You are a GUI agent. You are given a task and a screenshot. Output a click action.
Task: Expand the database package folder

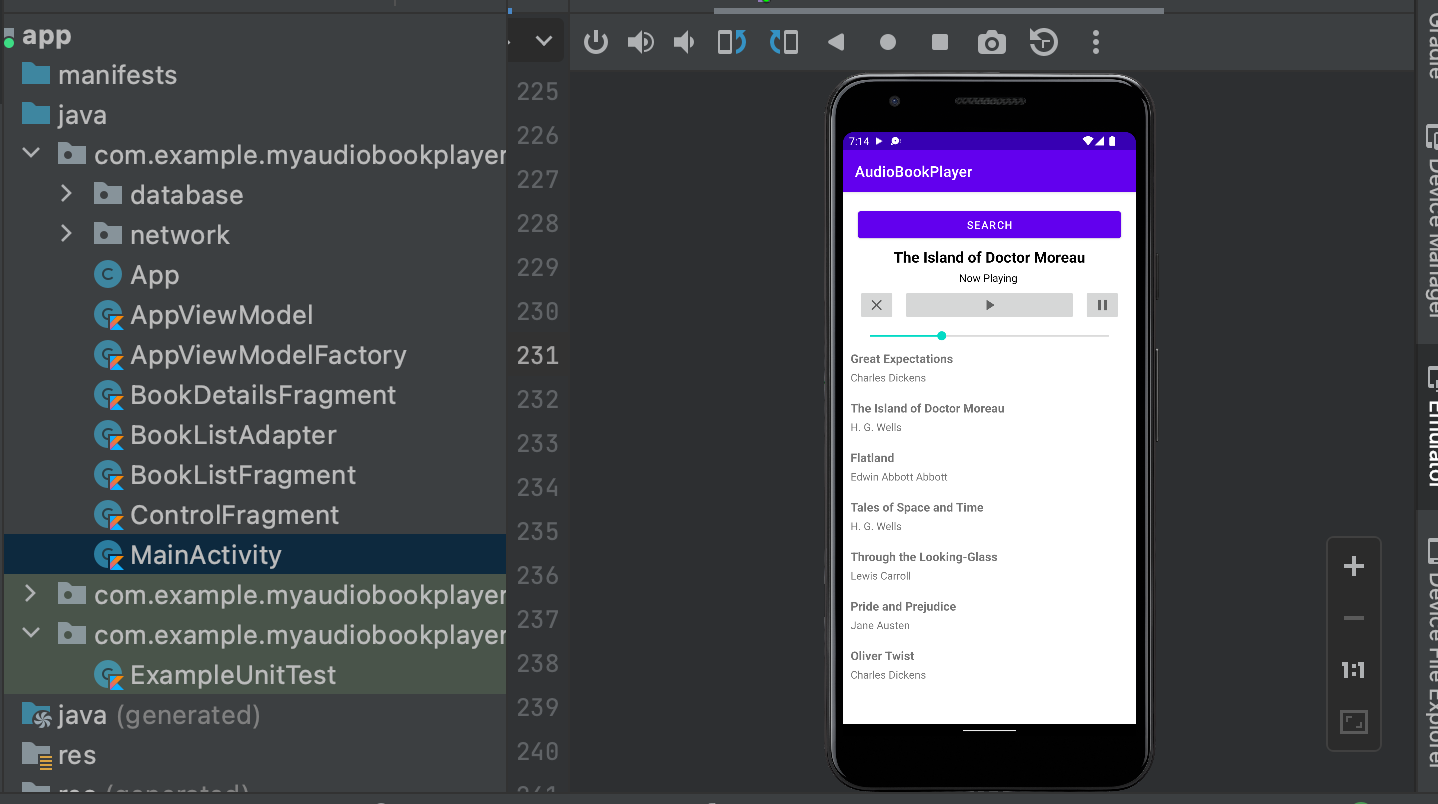click(x=66, y=194)
